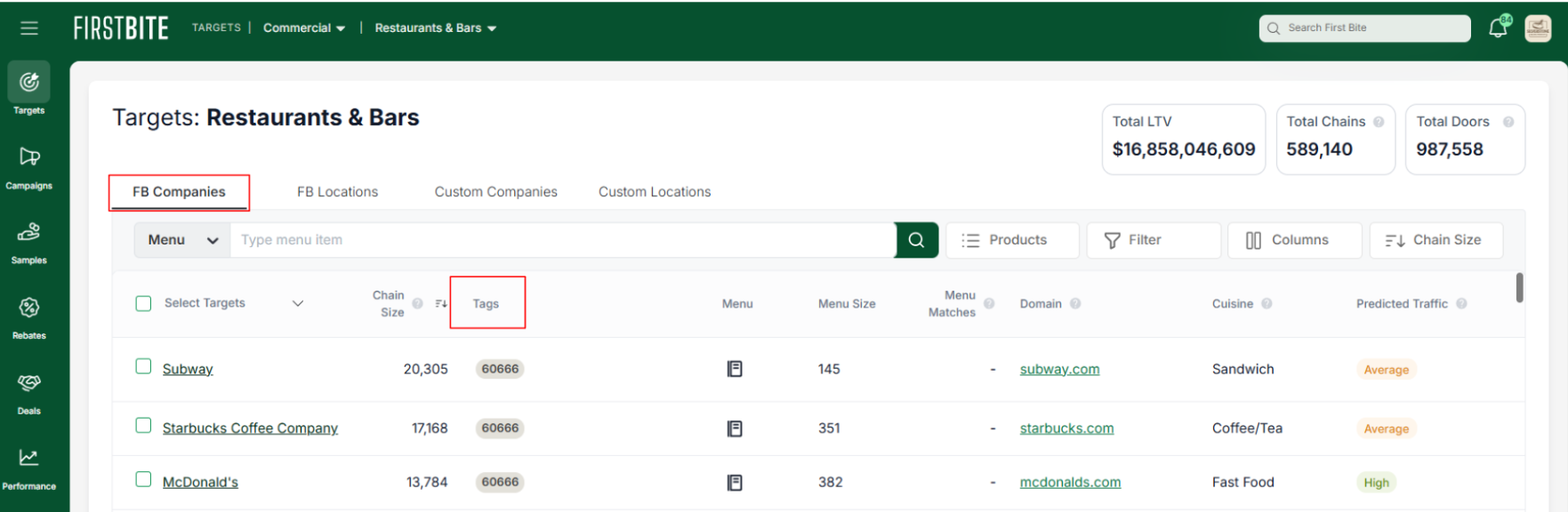The height and width of the screenshot is (512, 1568).
Task: Visit the subway.com domain link
Action: 1059,369
